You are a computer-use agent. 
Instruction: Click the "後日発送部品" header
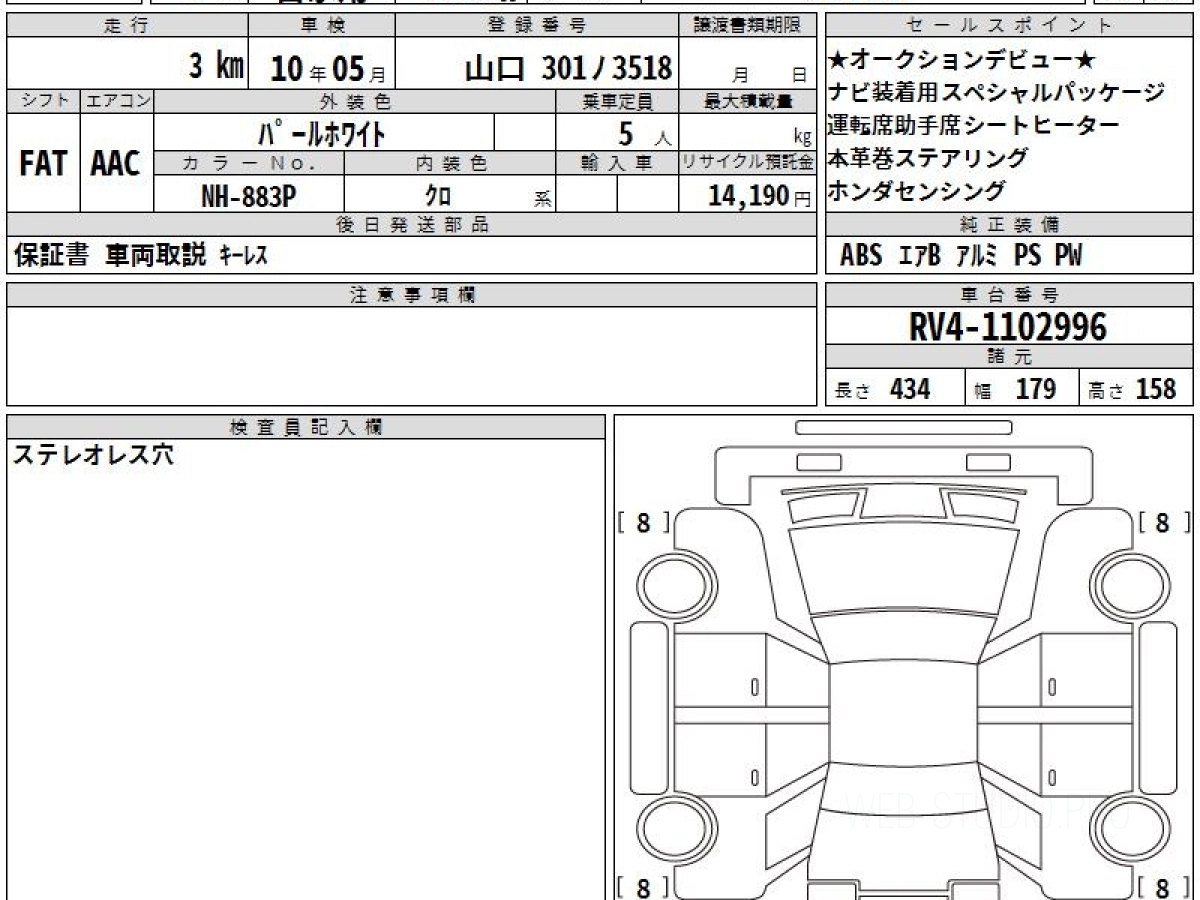(412, 225)
